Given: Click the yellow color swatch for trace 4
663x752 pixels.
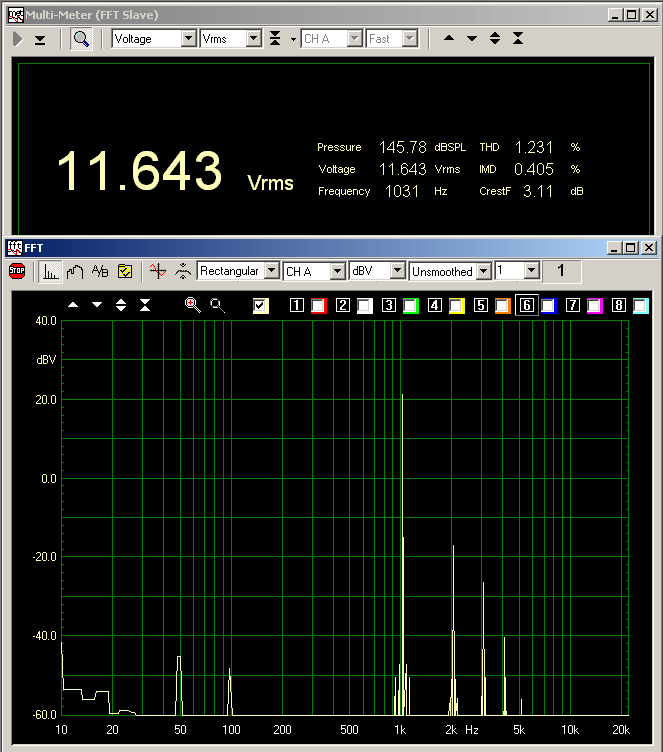Looking at the screenshot, I should click(457, 306).
